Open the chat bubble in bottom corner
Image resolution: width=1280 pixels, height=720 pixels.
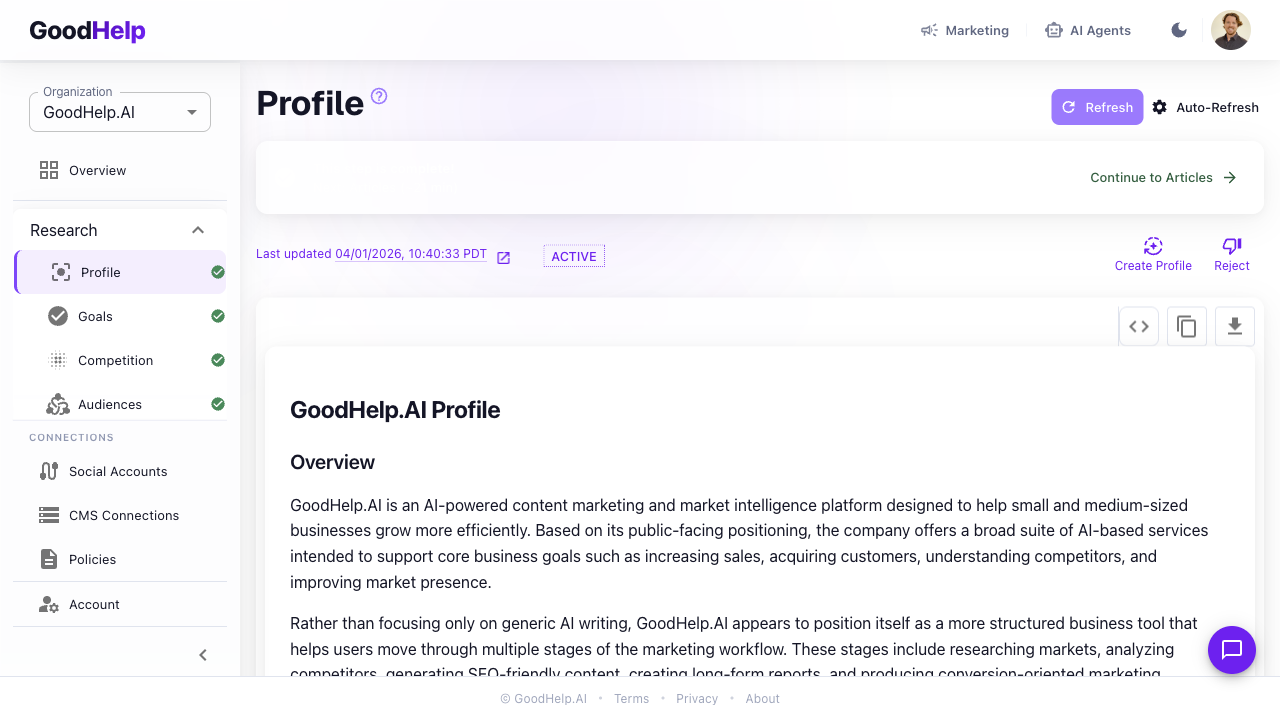[1231, 650]
